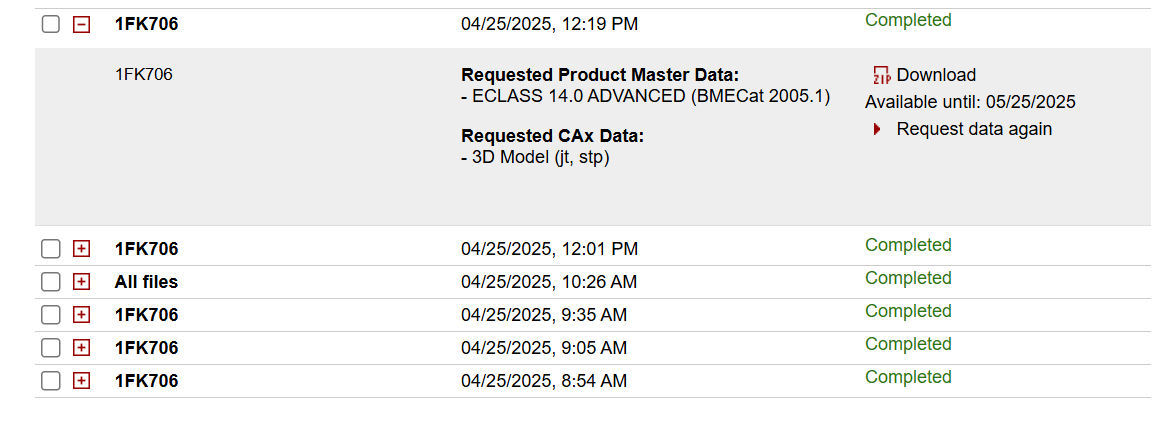Viewport: 1155px width, 446px height.
Task: Expand the 1FK706 entry from 12:01 PM
Action: click(x=82, y=249)
